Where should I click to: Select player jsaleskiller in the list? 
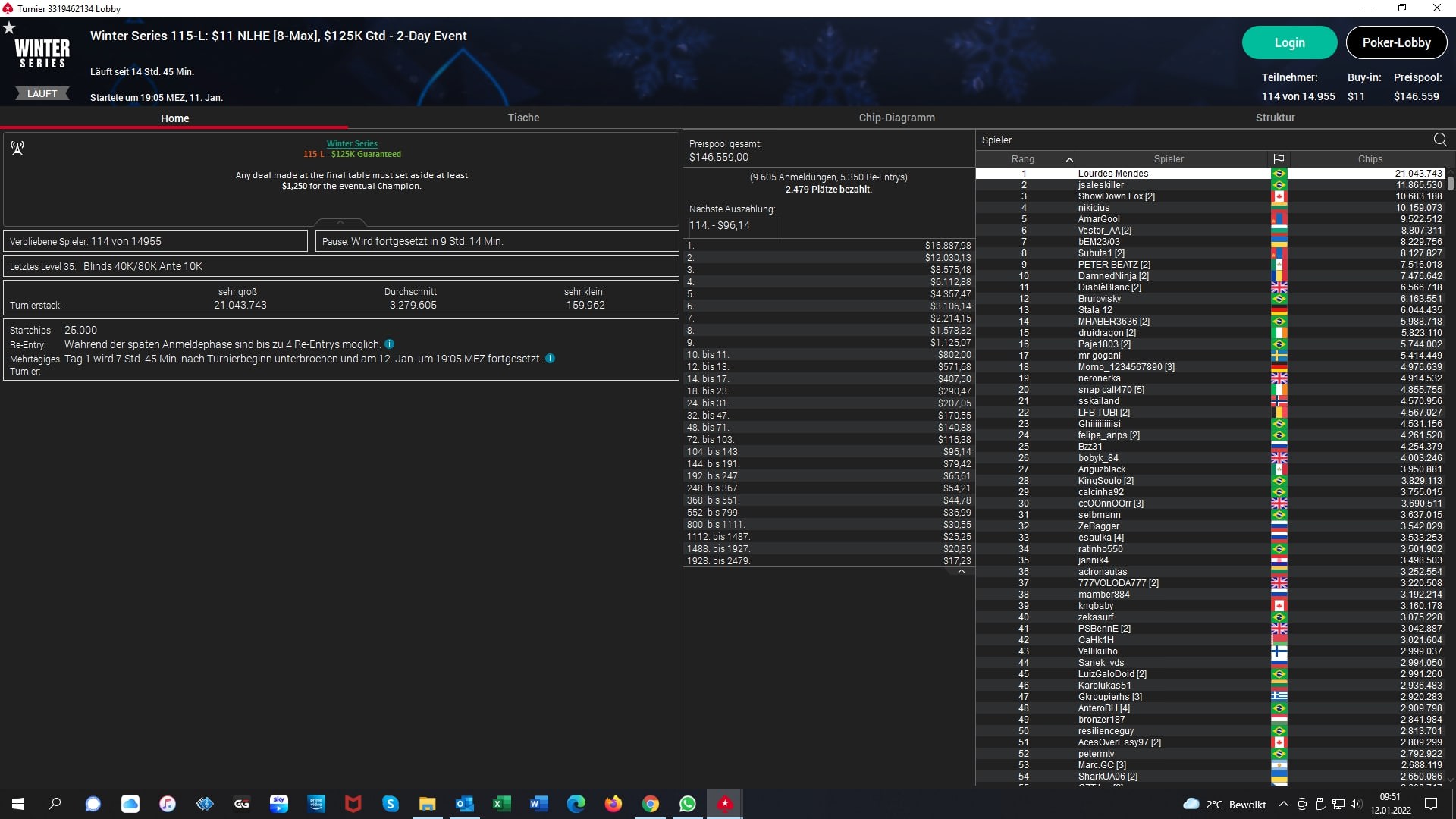click(1100, 185)
